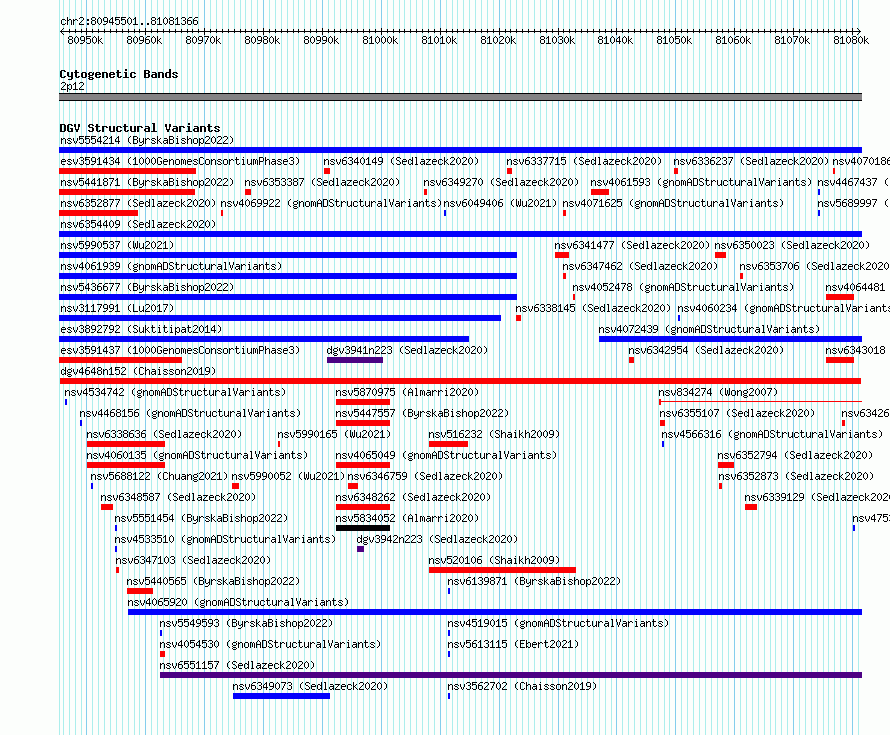890x735 pixels.
Task: Open the nsv4061593 gnomAD variant label
Action: click(x=701, y=182)
